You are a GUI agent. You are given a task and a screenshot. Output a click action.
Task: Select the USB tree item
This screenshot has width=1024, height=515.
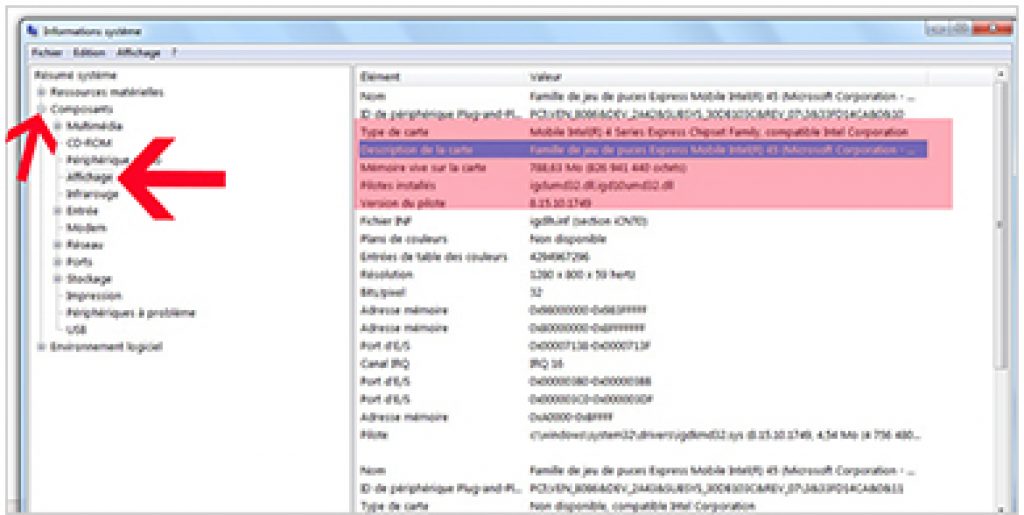tap(76, 329)
